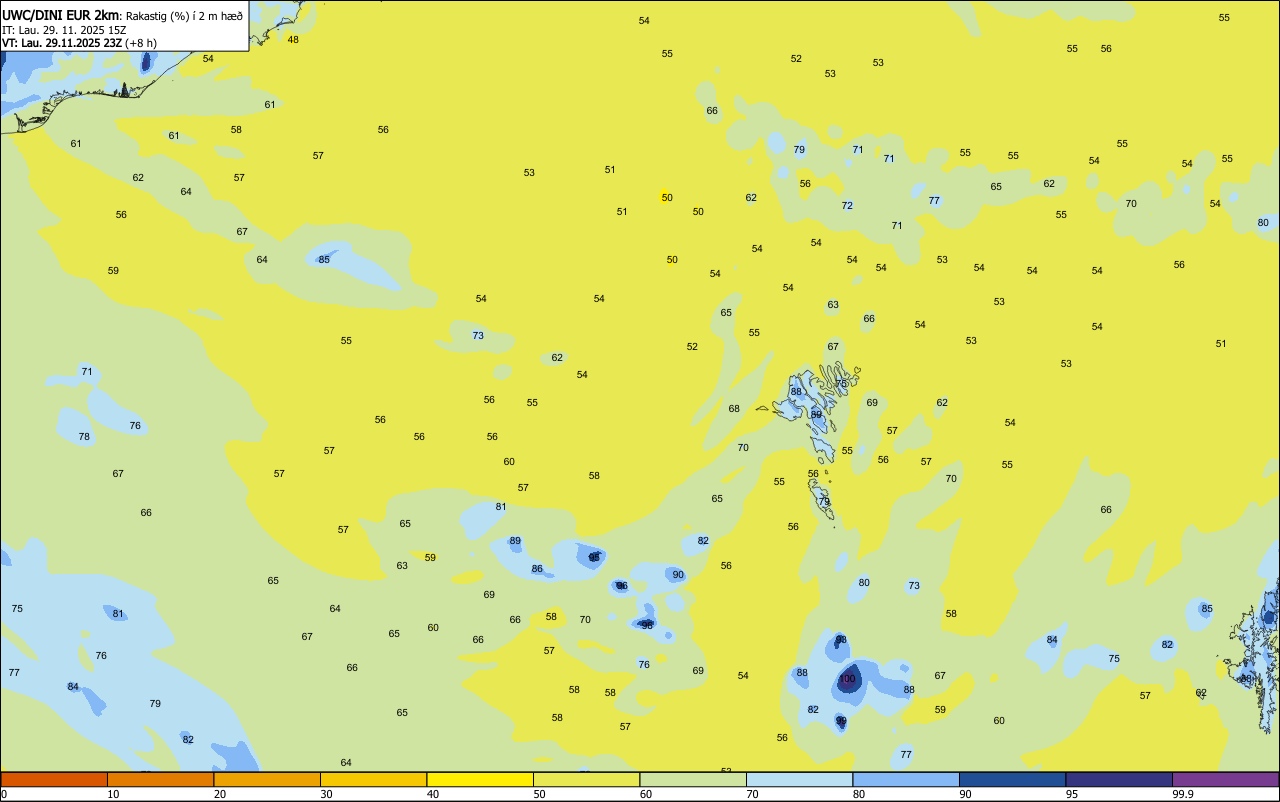This screenshot has height=802, width=1280.
Task: Click the humidity value 100 in the dark blob
Action: (x=847, y=679)
